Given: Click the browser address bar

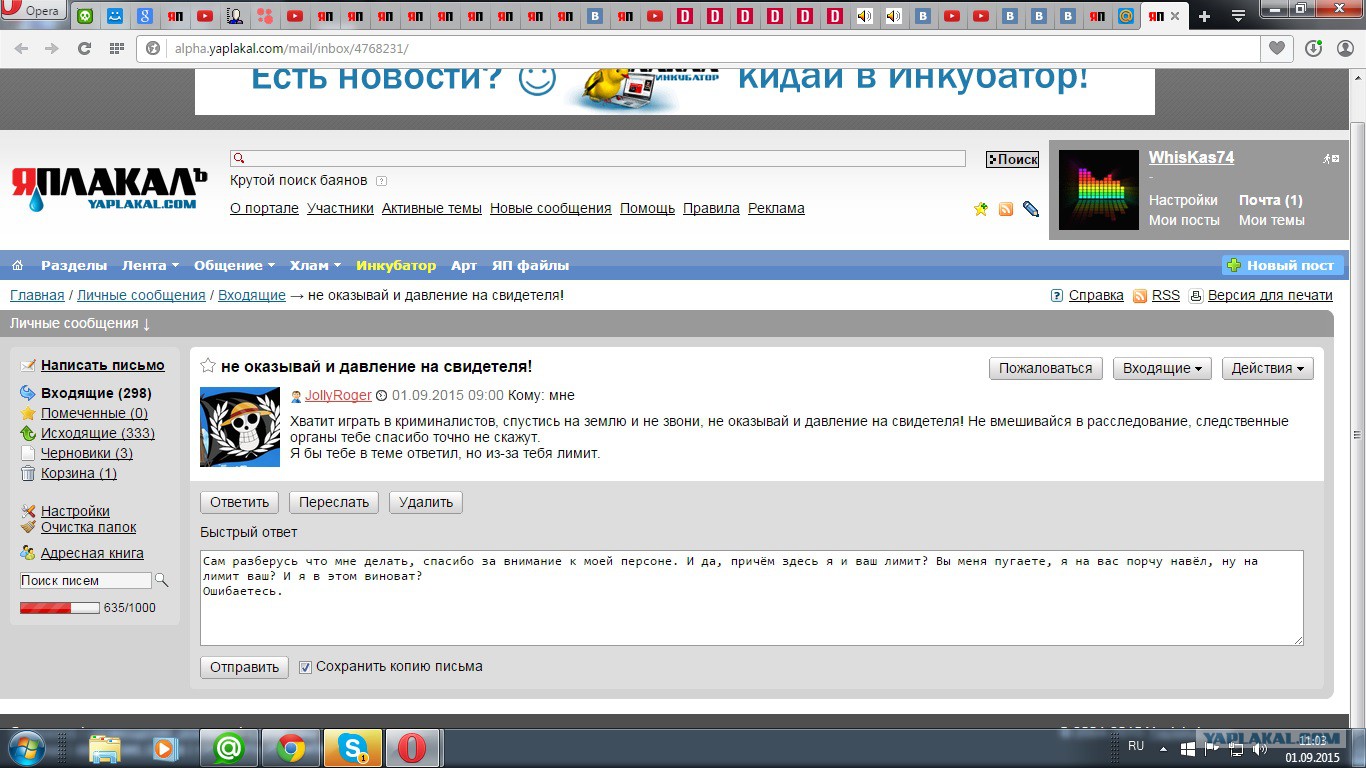Looking at the screenshot, I should (x=700, y=48).
